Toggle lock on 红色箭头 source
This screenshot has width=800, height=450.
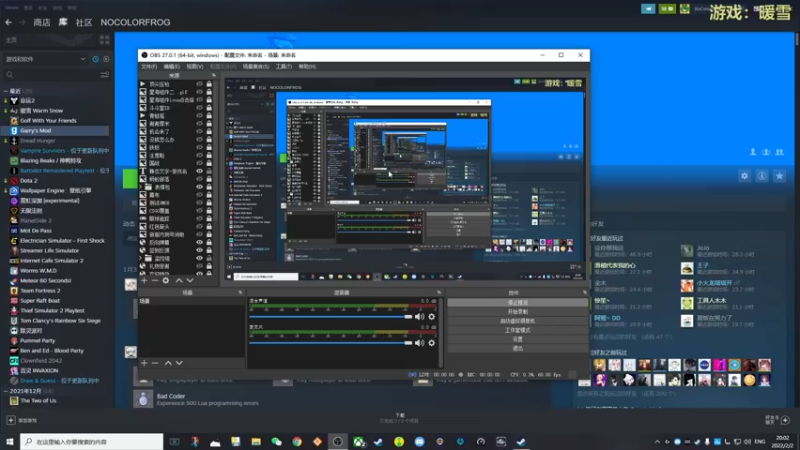[209, 227]
